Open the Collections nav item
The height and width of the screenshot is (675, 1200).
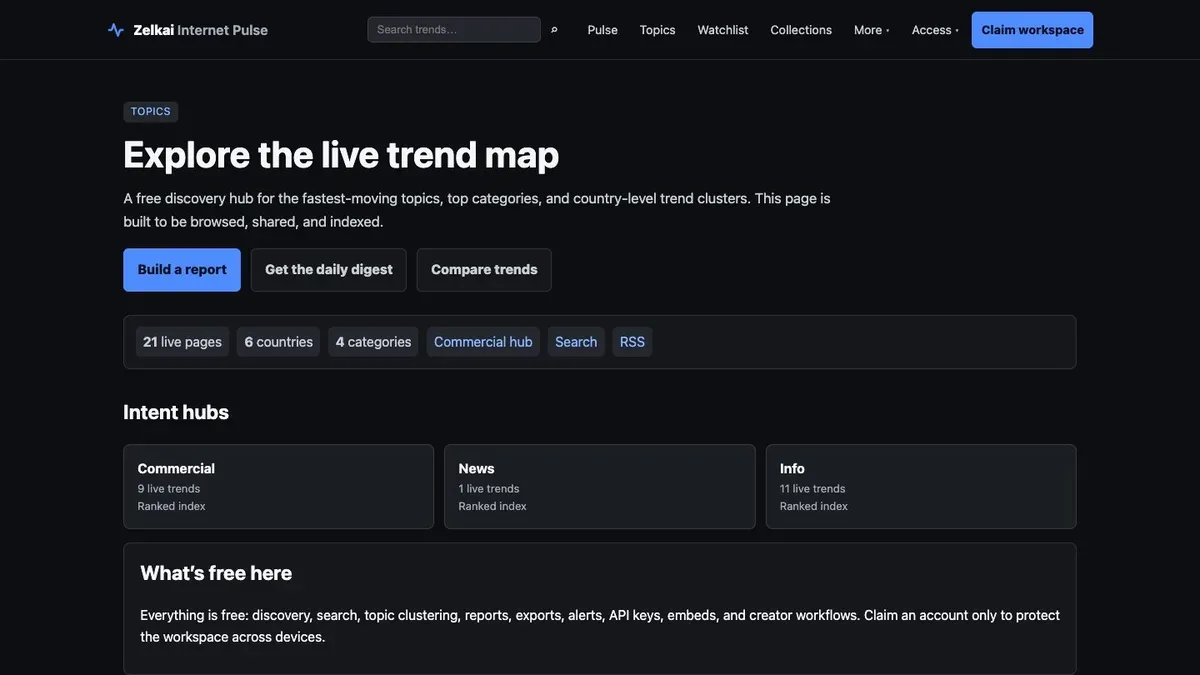[801, 30]
